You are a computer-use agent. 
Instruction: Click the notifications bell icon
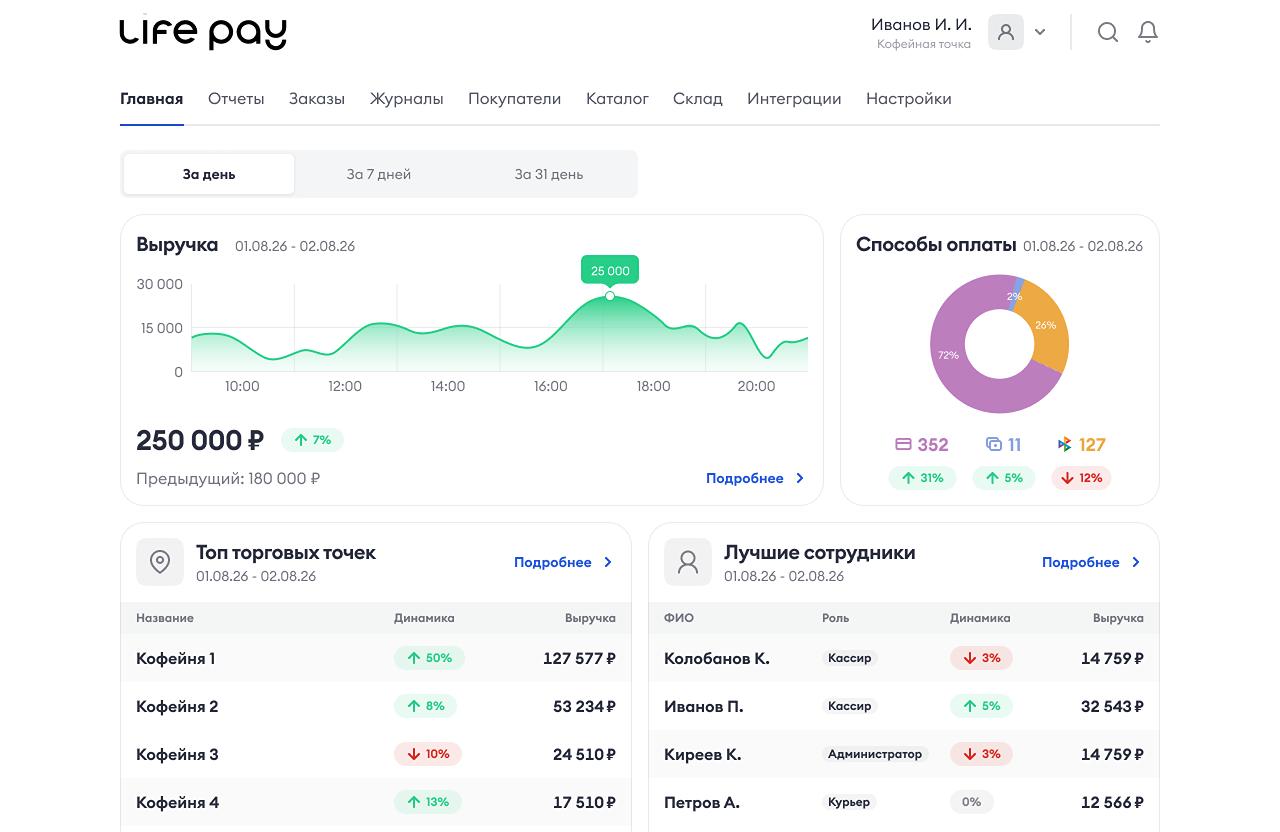pyautogui.click(x=1148, y=33)
